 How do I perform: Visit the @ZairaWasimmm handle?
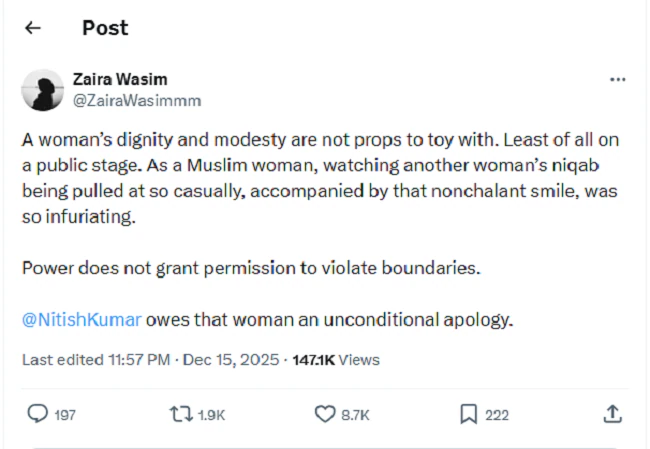136,99
